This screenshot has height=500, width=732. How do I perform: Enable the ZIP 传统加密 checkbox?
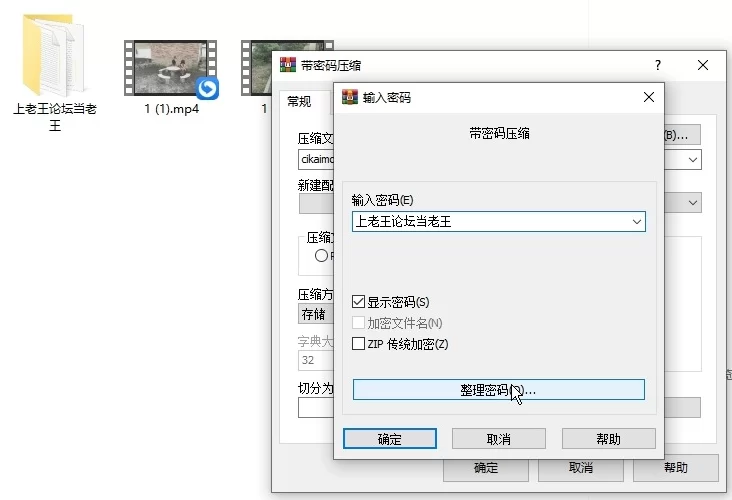[359, 344]
